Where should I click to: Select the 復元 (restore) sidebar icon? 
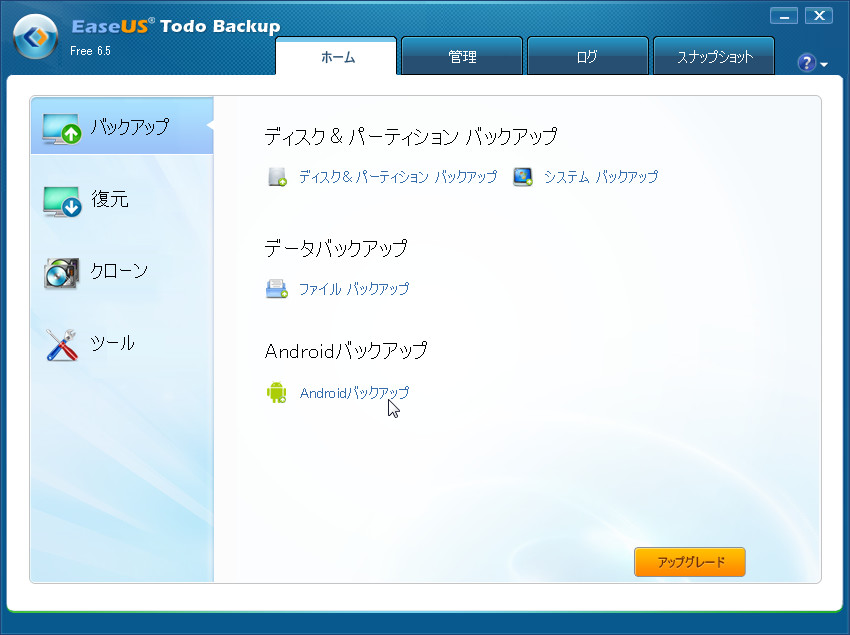tap(62, 199)
